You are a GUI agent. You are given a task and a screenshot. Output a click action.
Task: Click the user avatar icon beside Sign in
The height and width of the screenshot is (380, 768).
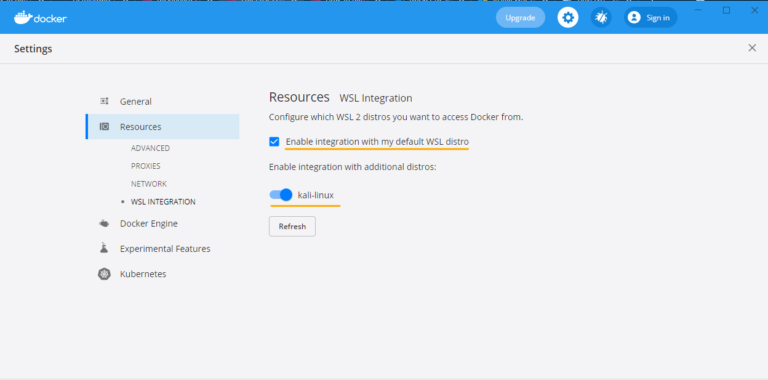(634, 18)
